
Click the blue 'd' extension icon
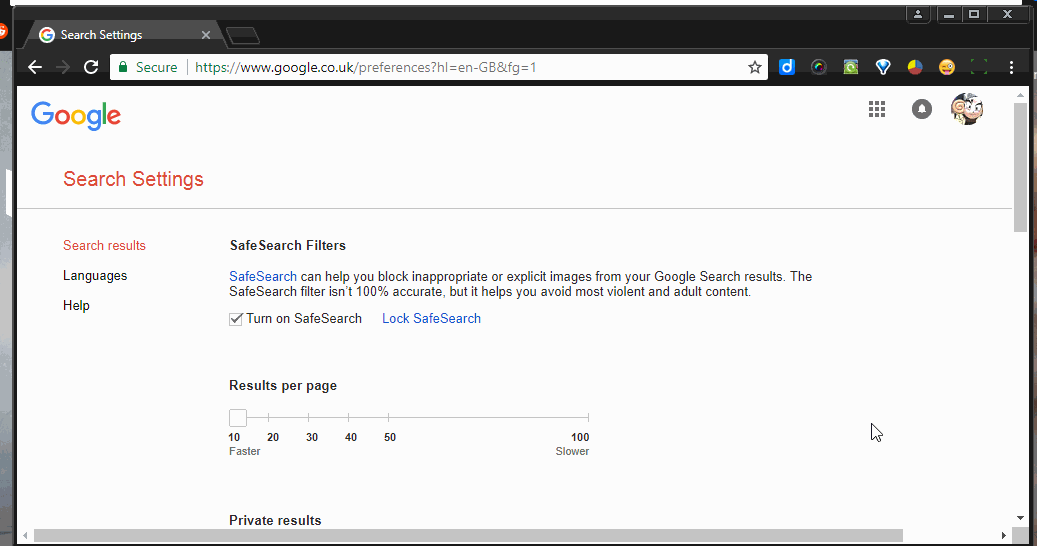pyautogui.click(x=787, y=67)
